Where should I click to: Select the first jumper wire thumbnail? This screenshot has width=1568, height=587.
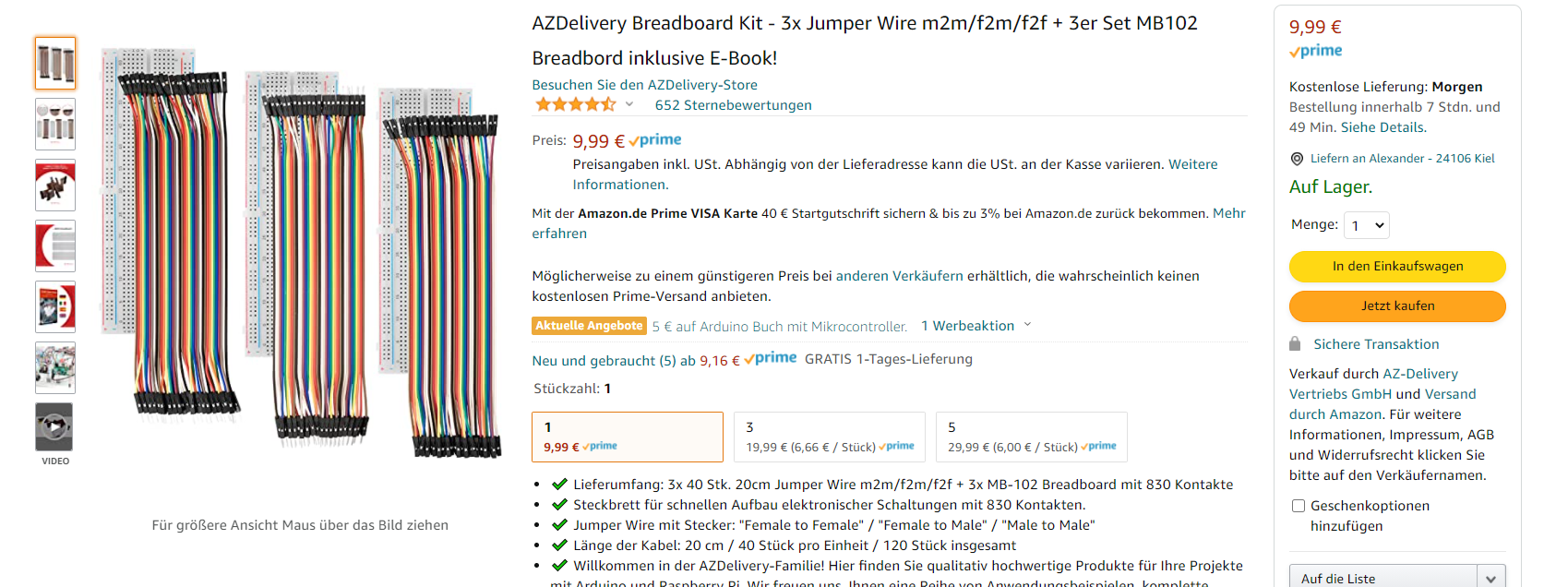coord(55,64)
